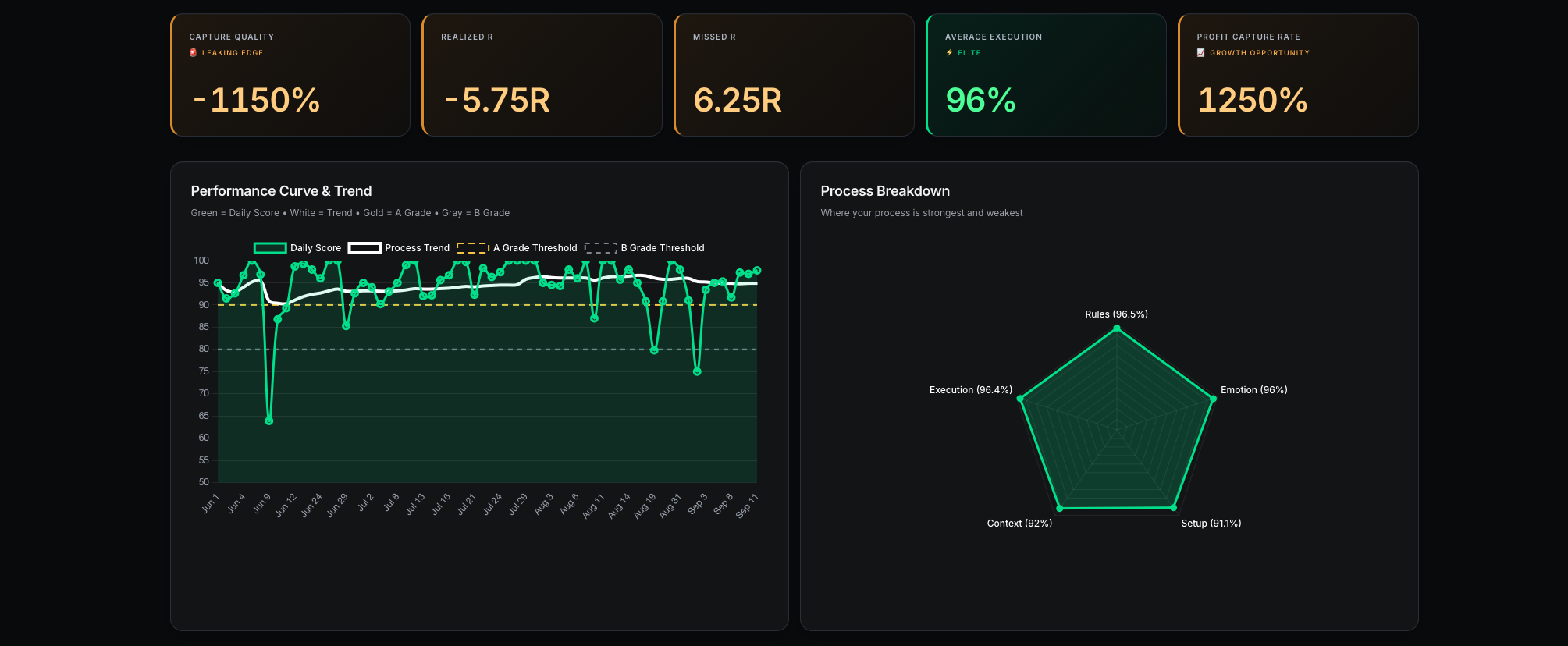Click the daily score dip point at 75

(697, 371)
